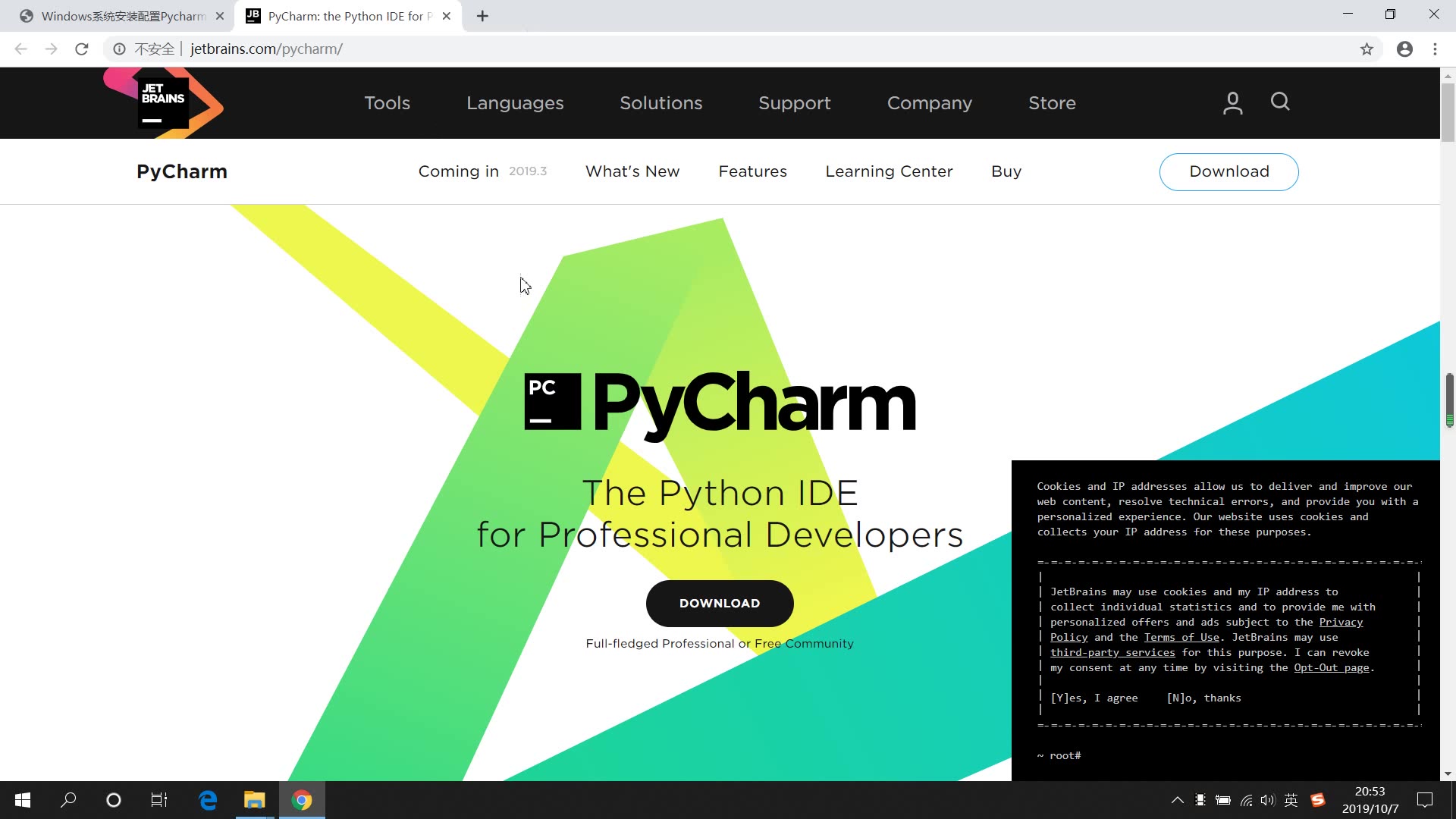Image resolution: width=1456 pixels, height=819 pixels.
Task: Click the Windows File Explorer taskbar icon
Action: point(255,800)
